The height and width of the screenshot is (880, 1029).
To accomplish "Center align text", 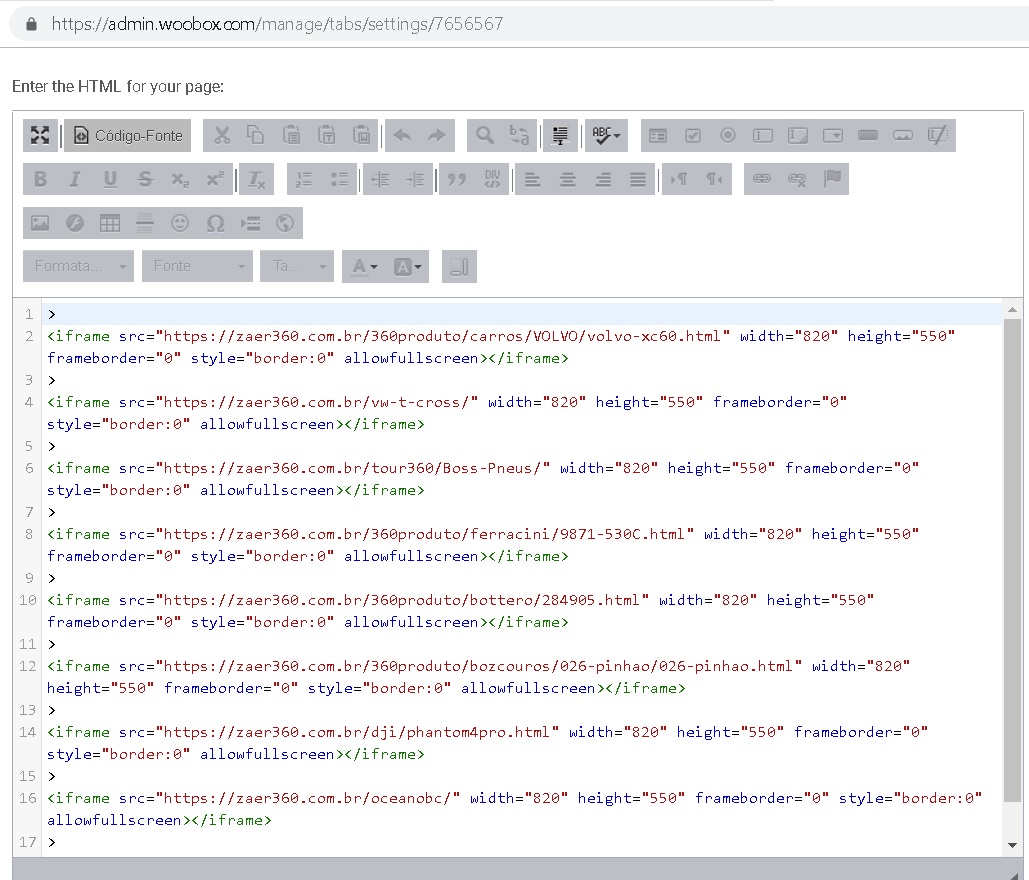I will (568, 179).
